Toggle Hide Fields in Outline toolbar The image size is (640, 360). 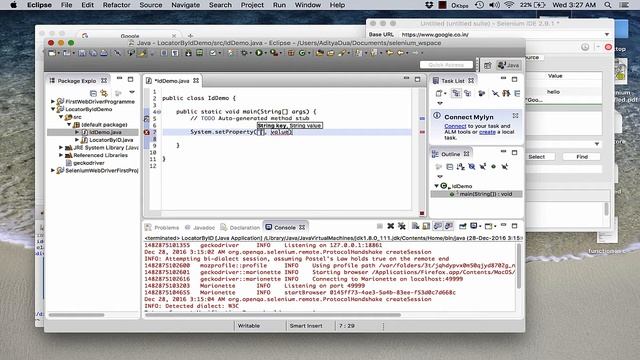(472, 167)
